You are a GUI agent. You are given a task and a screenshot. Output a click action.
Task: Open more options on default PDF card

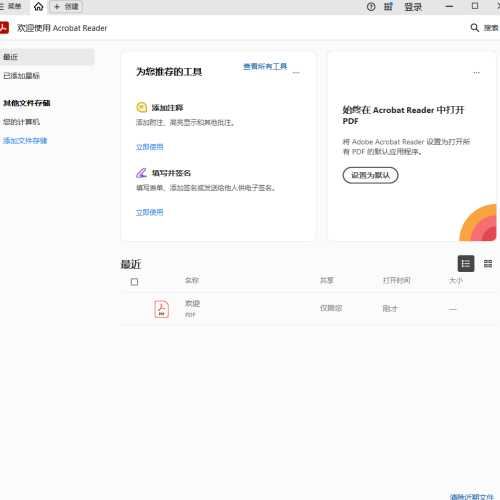coord(477,73)
